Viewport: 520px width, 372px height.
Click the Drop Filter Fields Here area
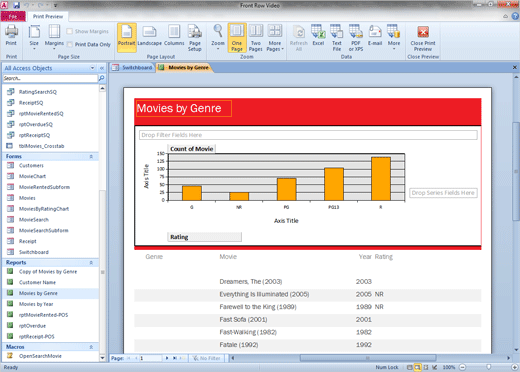coord(308,135)
